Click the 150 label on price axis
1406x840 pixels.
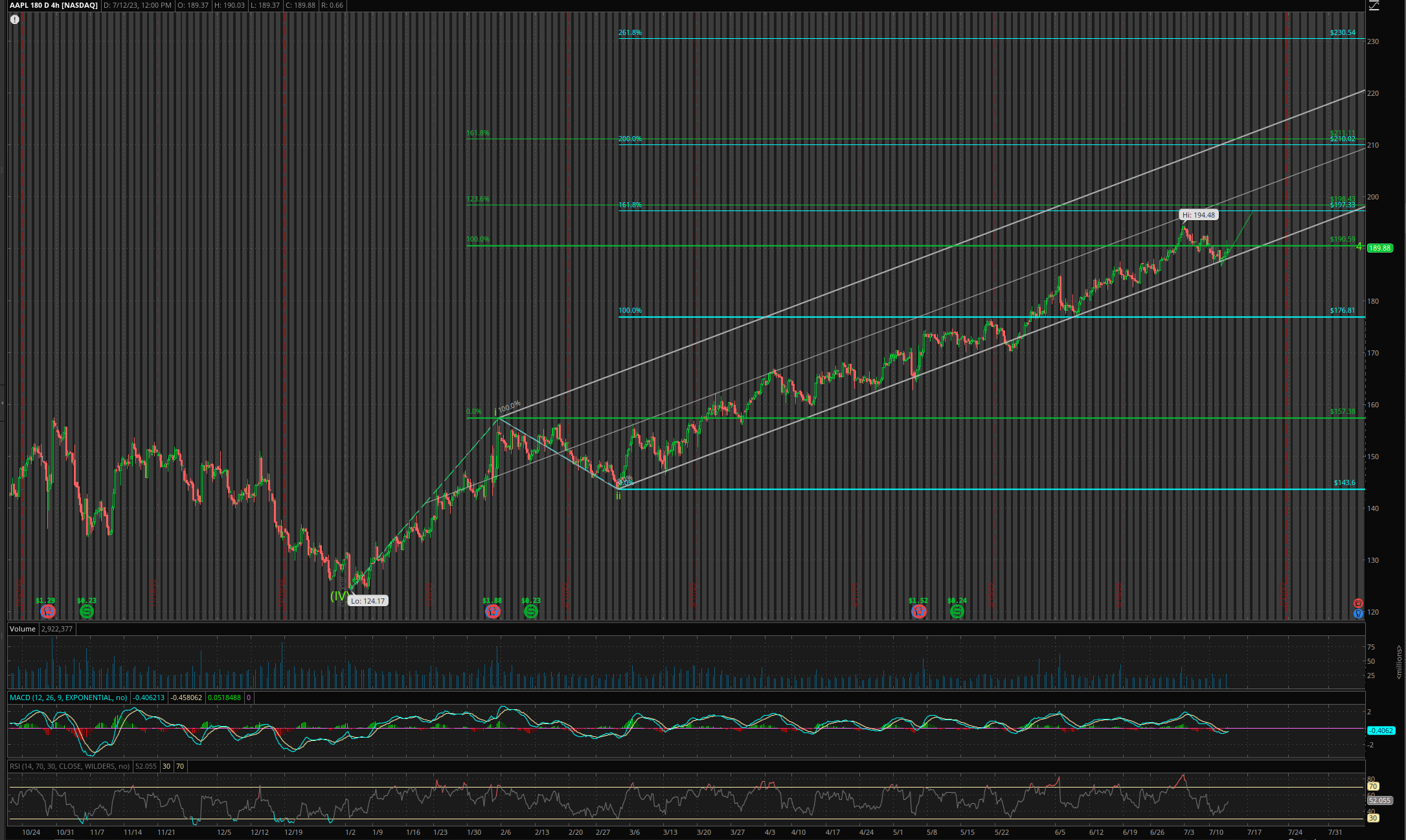pos(1373,457)
